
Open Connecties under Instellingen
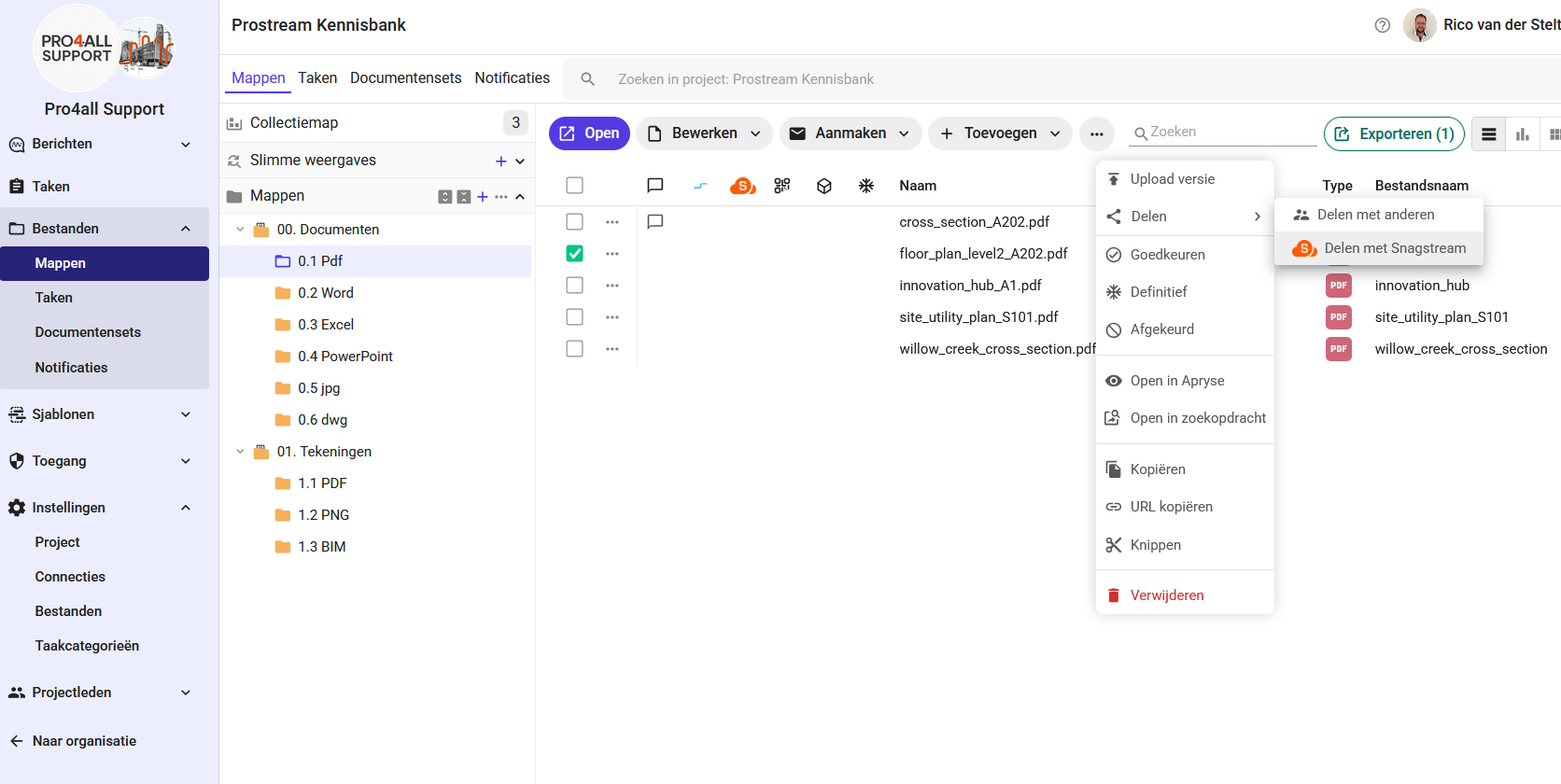pyautogui.click(x=70, y=577)
